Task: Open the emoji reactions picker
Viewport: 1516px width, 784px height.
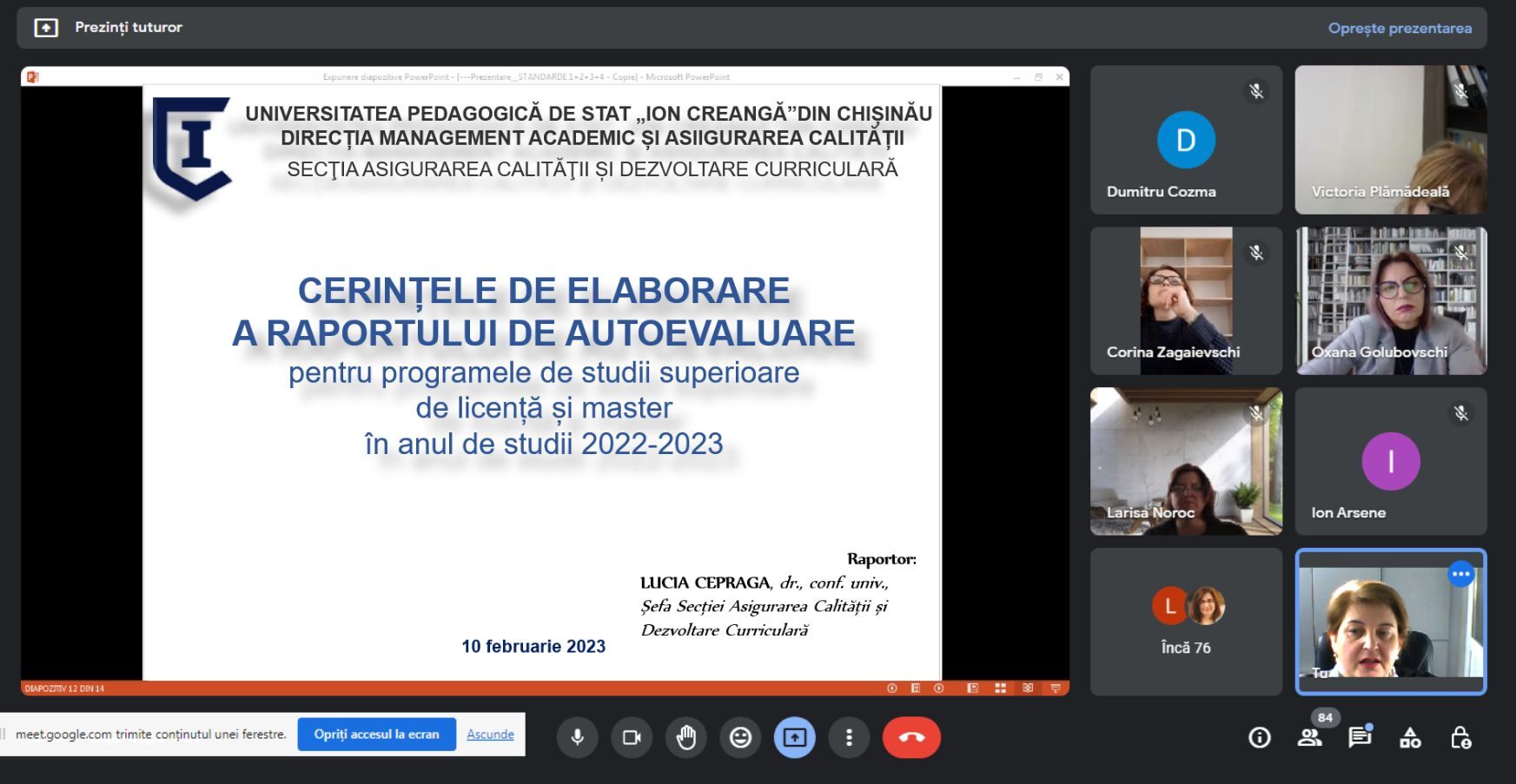Action: point(740,737)
